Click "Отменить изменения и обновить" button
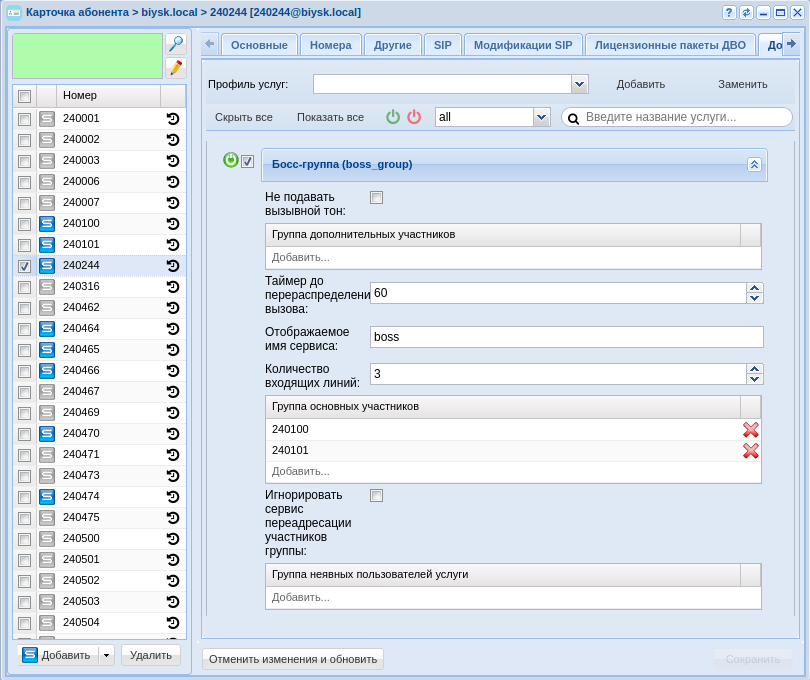810x680 pixels. (x=293, y=659)
